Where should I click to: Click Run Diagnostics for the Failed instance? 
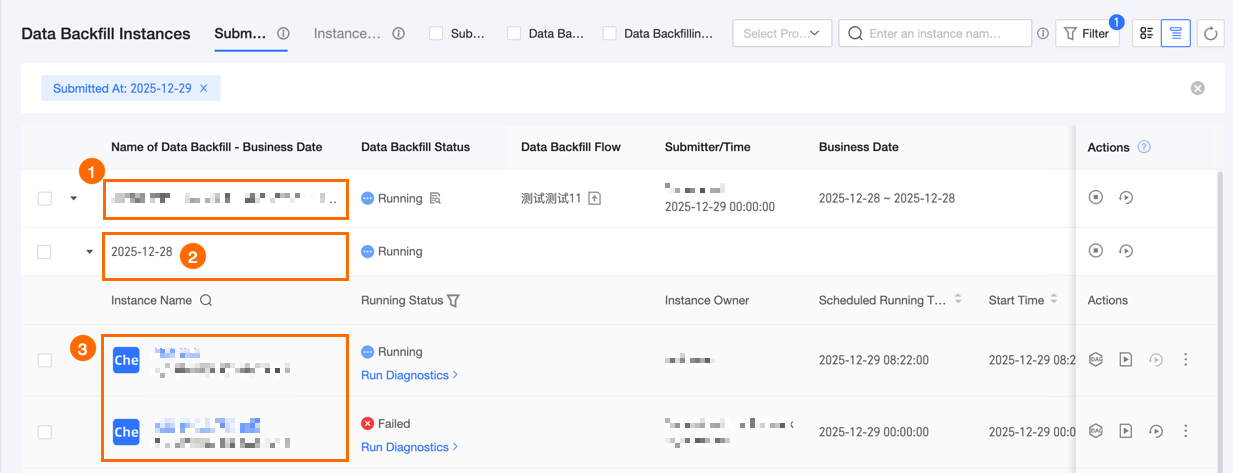coord(409,447)
